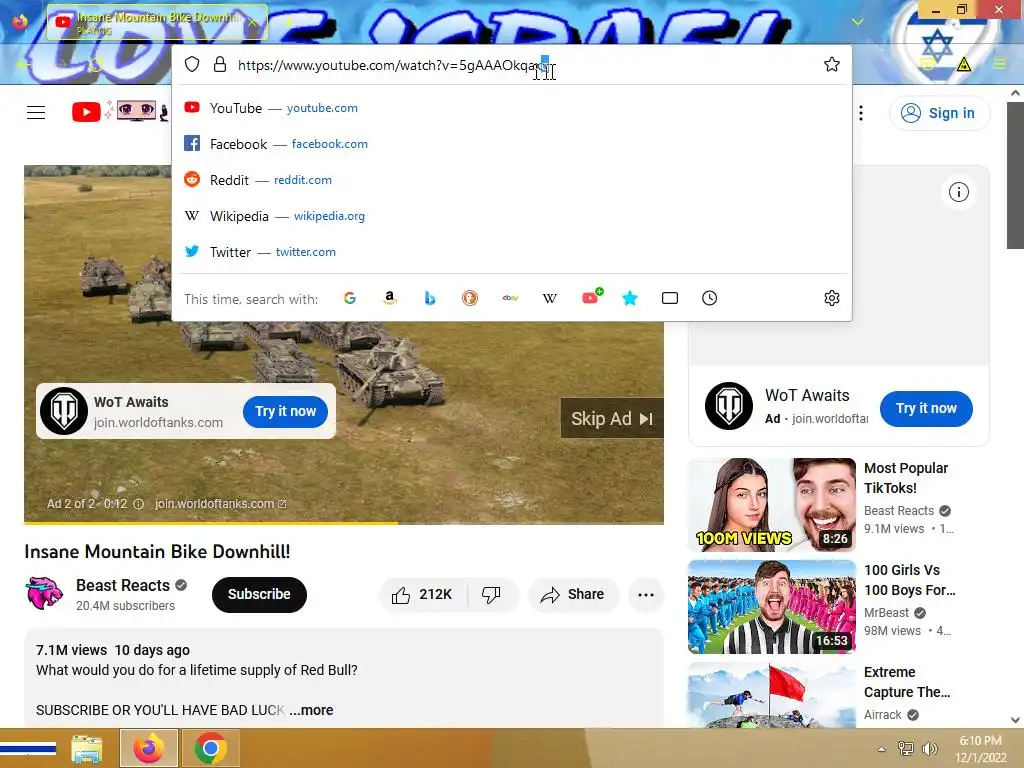Close the Insane Mountain Bike tab
Image resolution: width=1024 pixels, height=768 pixels.
click(253, 22)
